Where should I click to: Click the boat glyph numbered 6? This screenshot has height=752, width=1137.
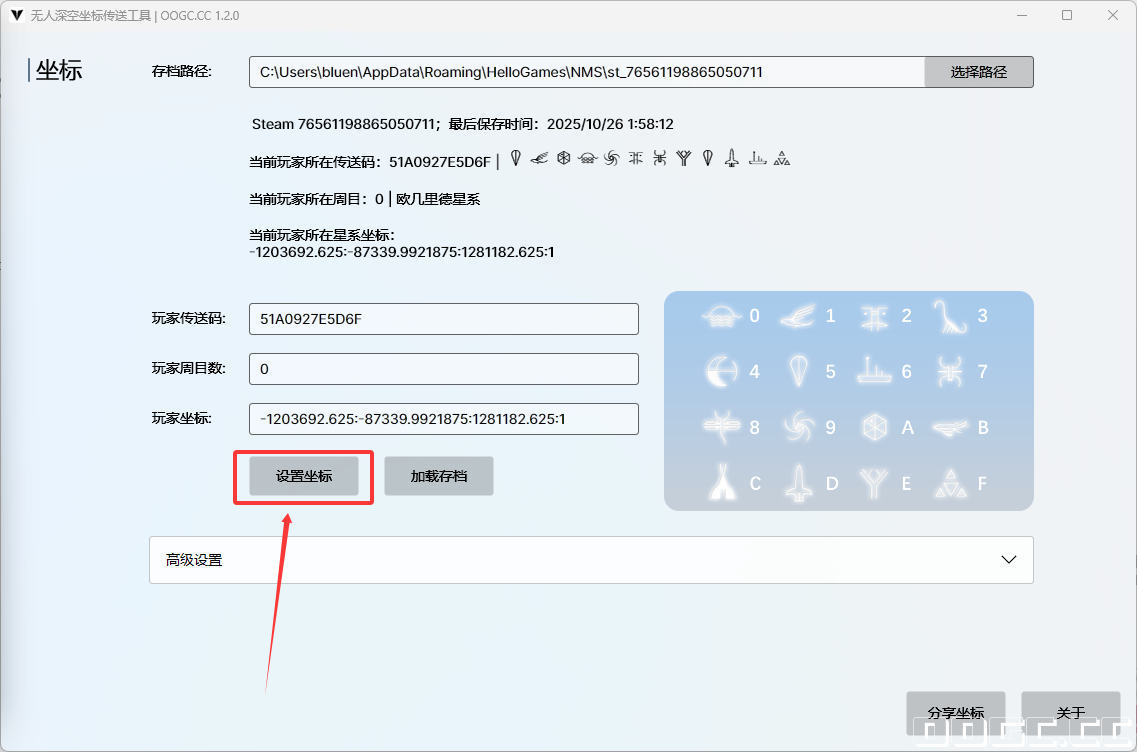coord(873,369)
